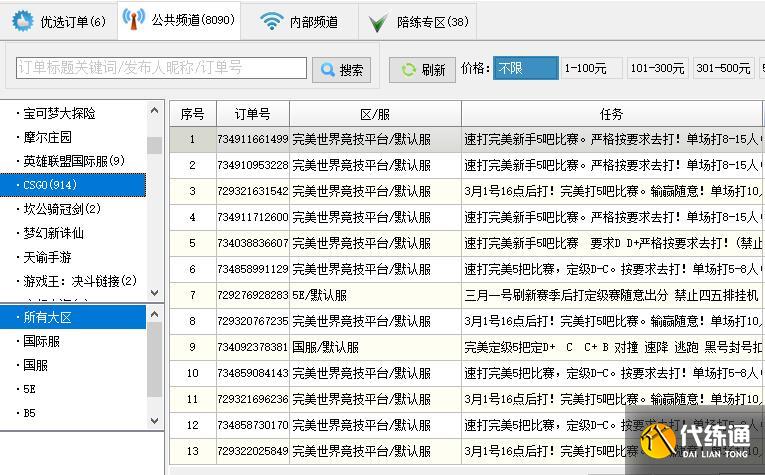The width and height of the screenshot is (765, 475).
Task: Click the antenna icon on 公共频道 tab
Action: point(133,19)
